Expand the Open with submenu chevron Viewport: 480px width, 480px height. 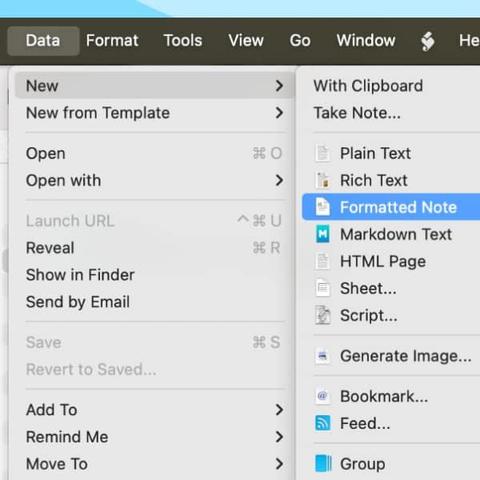point(279,180)
